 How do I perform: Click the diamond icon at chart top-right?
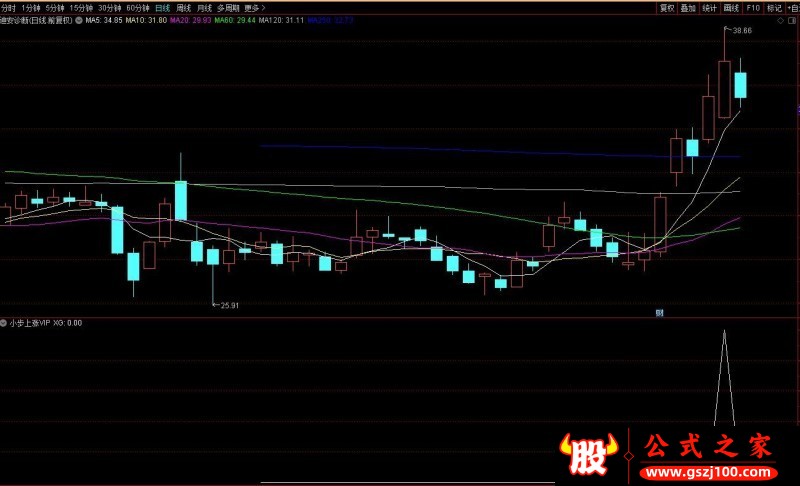tap(780, 21)
